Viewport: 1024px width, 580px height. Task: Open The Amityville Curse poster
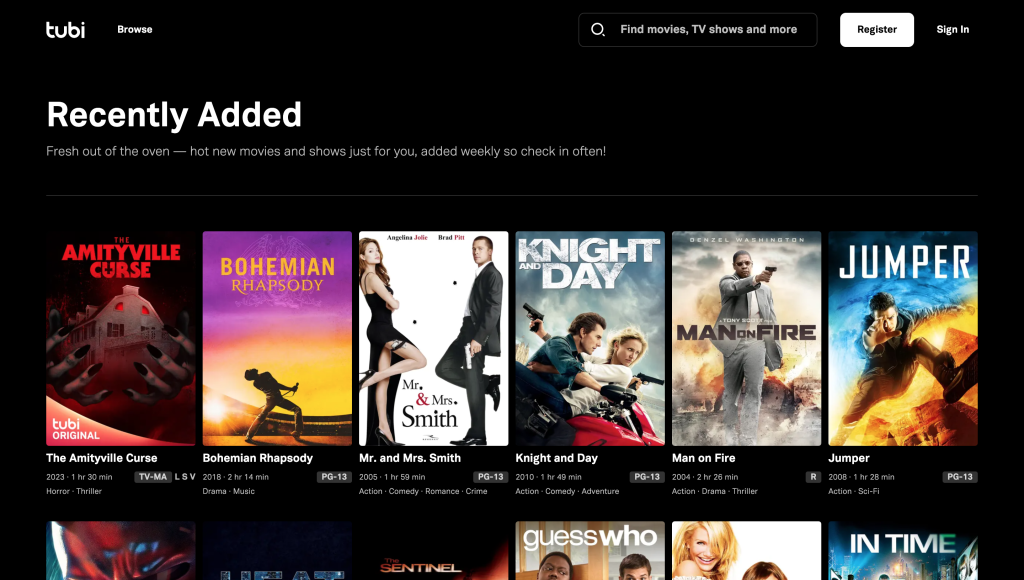[120, 338]
